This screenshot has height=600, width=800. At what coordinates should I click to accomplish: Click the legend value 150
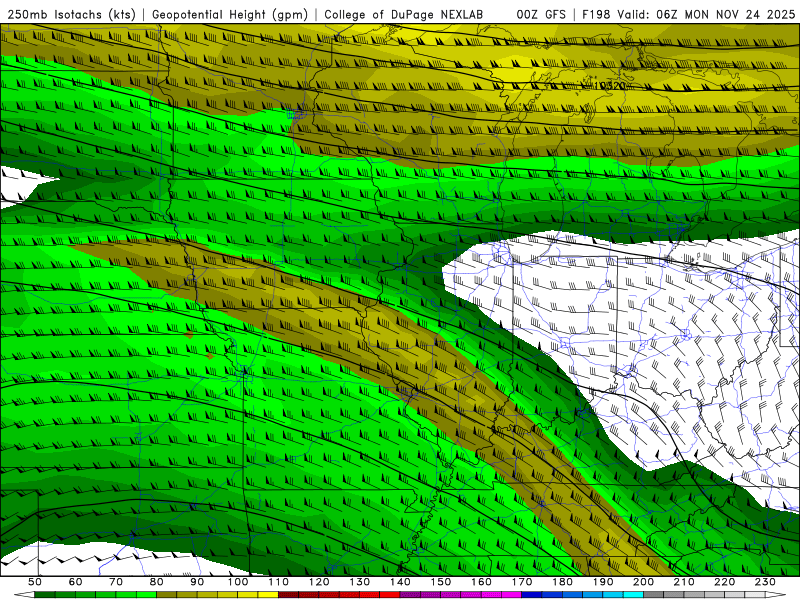(x=441, y=582)
